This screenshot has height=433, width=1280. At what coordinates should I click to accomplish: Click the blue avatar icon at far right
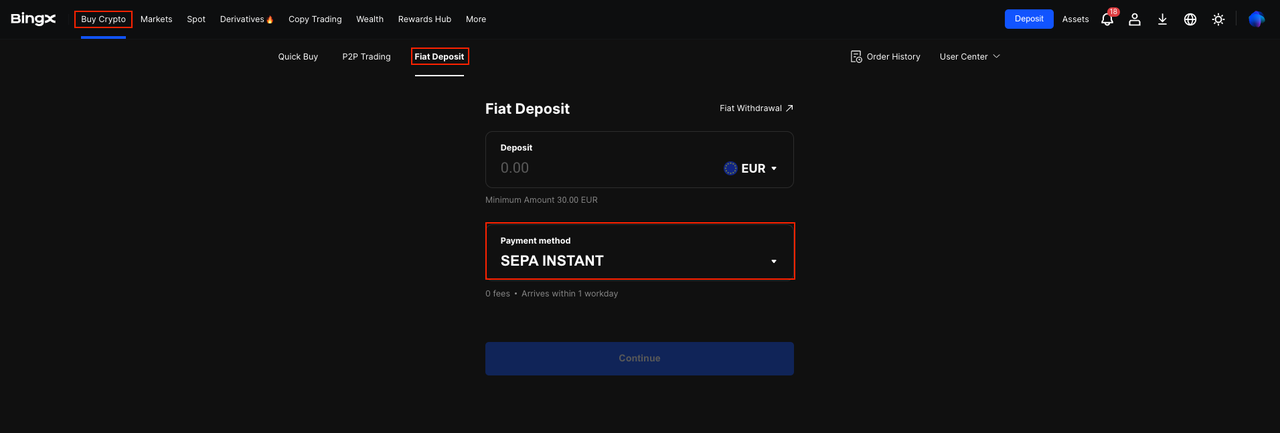(1256, 19)
